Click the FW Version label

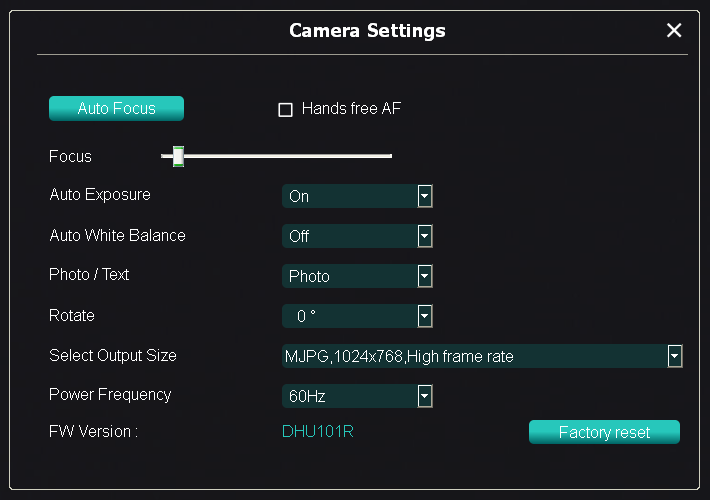[93, 432]
